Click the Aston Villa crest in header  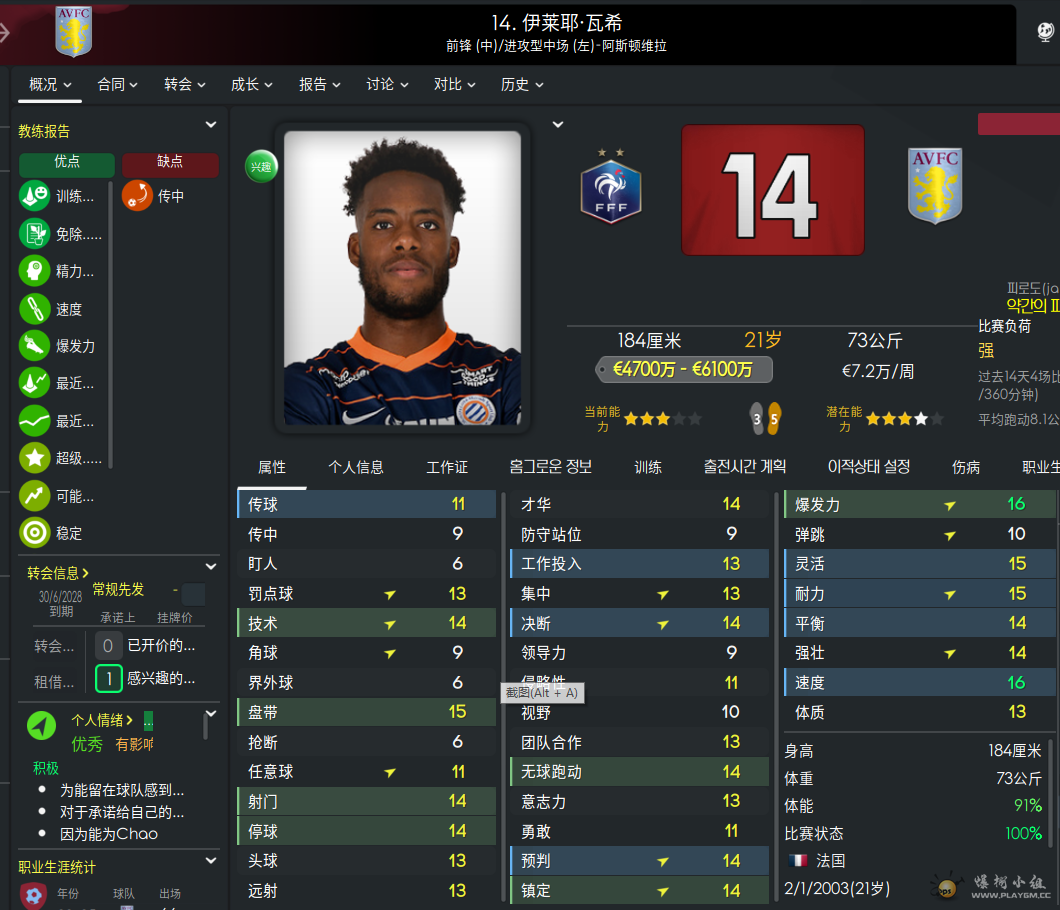click(x=73, y=32)
